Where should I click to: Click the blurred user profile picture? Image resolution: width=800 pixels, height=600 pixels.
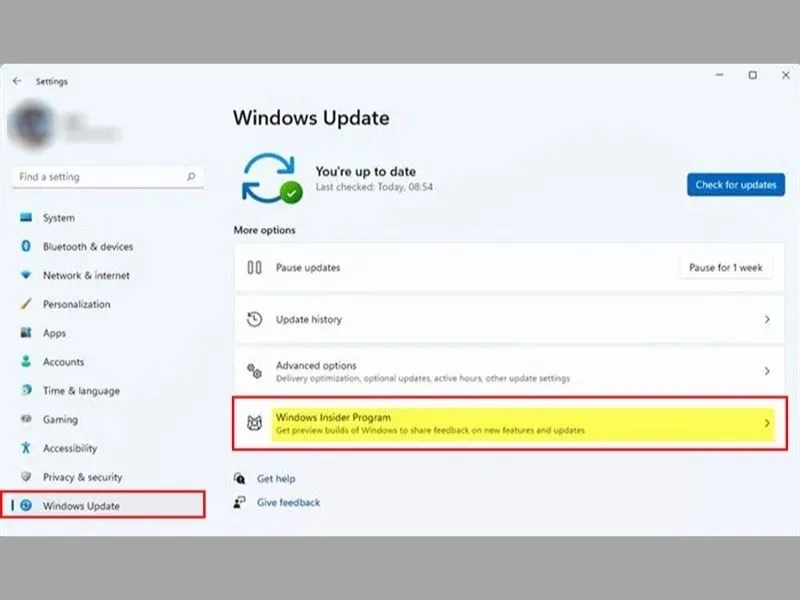click(x=32, y=124)
